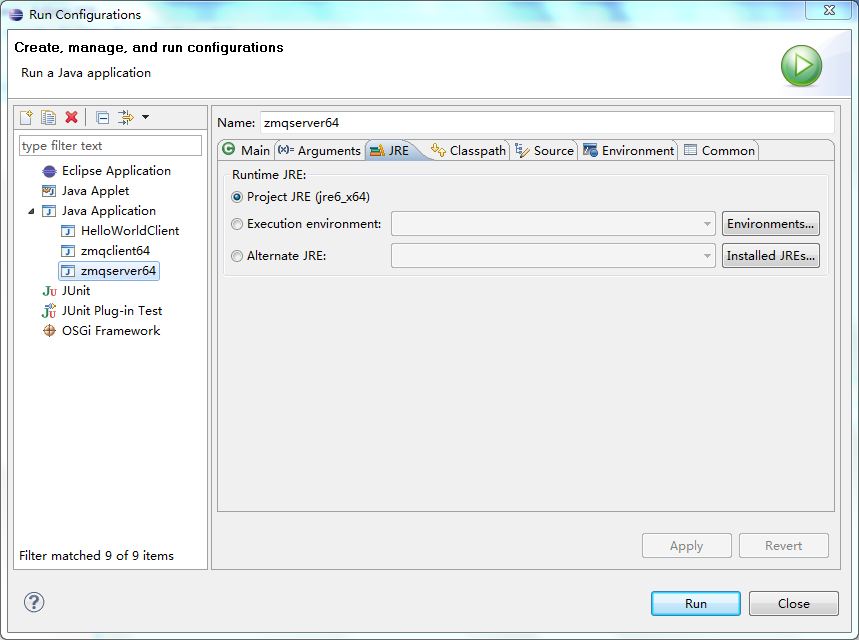Switch to the Classpath tab

click(468, 151)
